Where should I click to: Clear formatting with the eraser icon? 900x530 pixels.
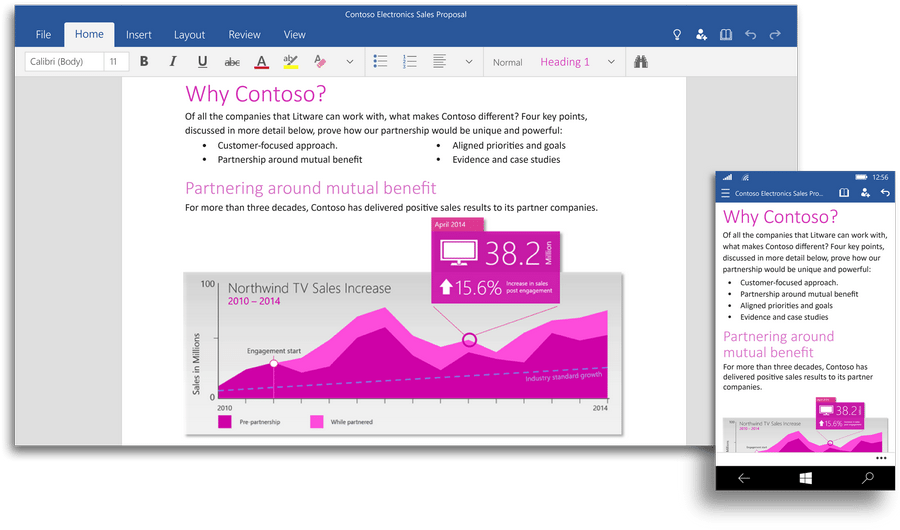[320, 62]
